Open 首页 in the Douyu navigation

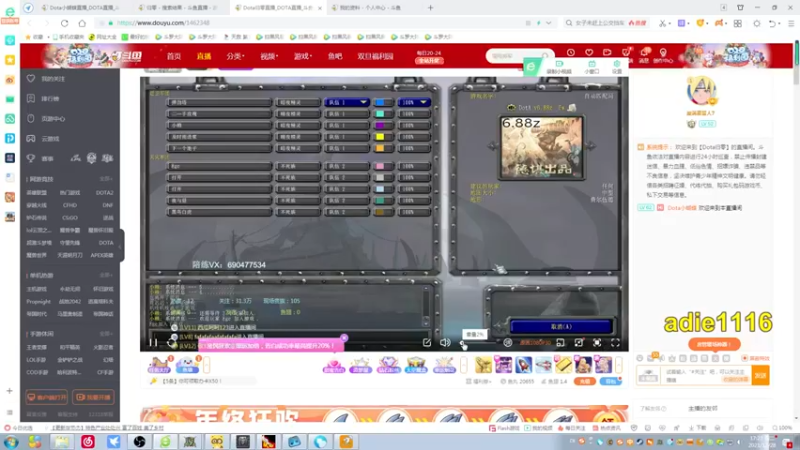click(174, 56)
